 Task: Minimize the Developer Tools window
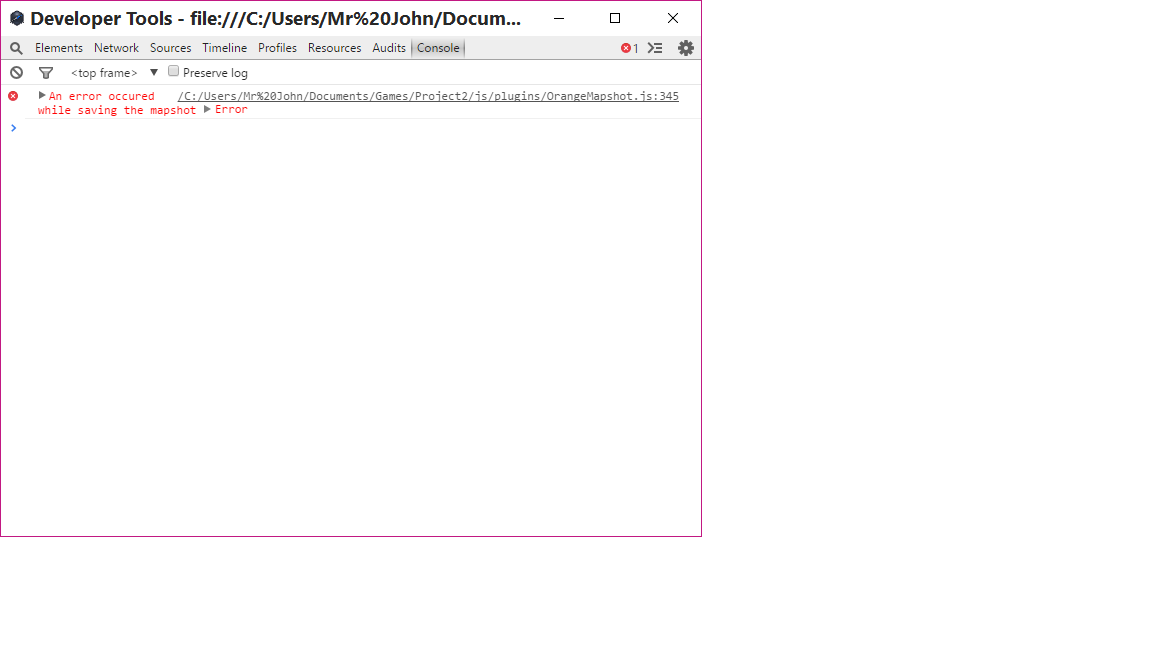[559, 18]
